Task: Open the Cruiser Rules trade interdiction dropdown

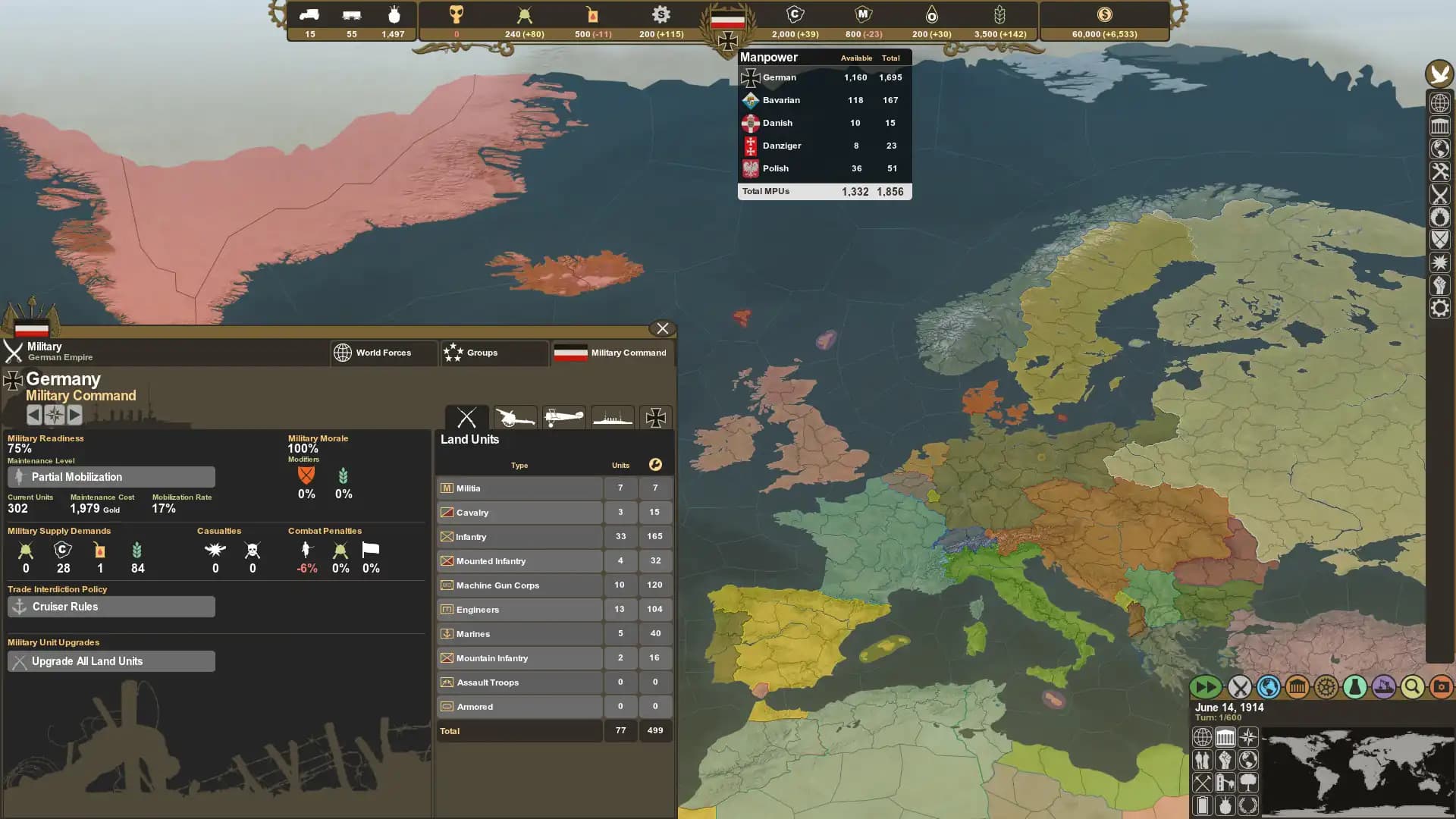Action: pos(111,607)
